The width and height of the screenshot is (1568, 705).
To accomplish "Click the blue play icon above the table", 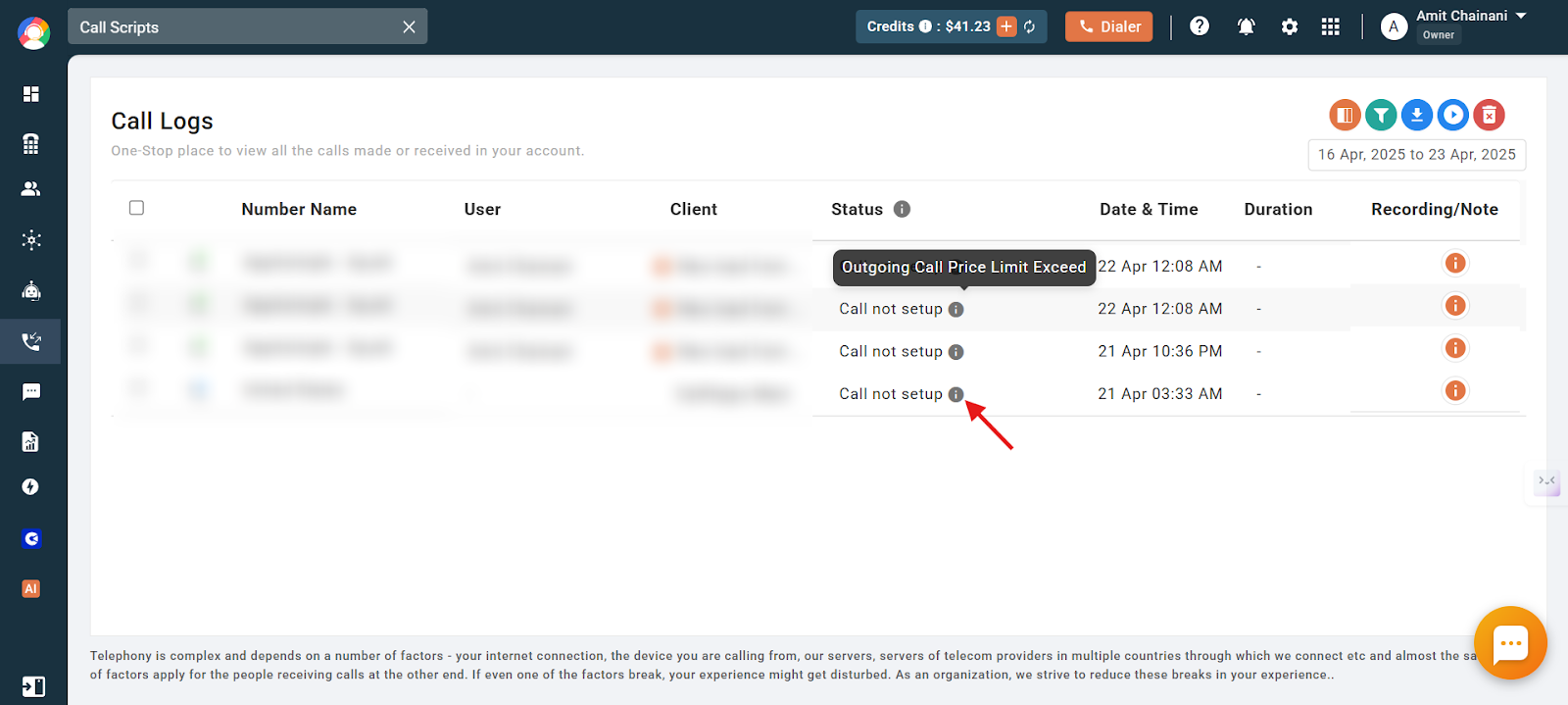I will coord(1453,115).
